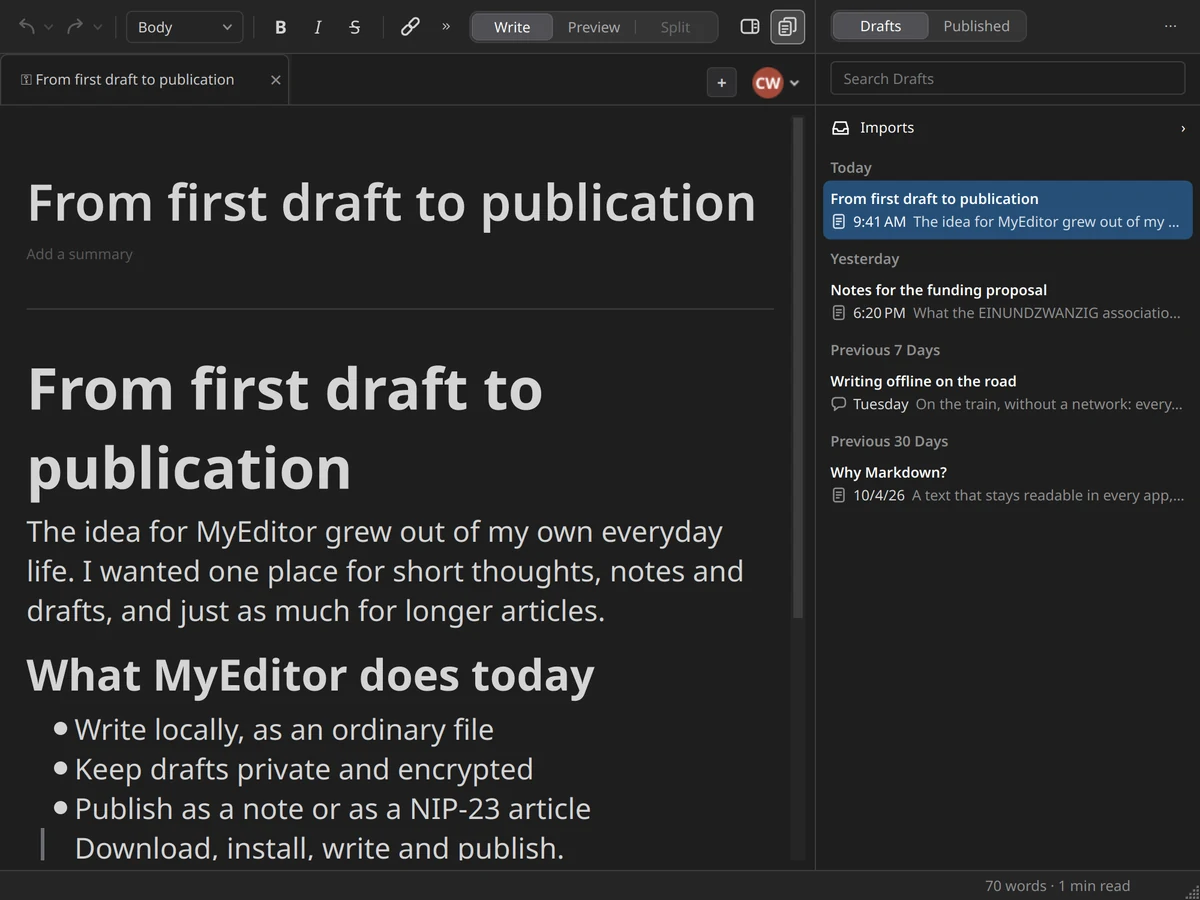Click the window resize grip in corner
Image resolution: width=1200 pixels, height=900 pixels.
pyautogui.click(x=1191, y=891)
